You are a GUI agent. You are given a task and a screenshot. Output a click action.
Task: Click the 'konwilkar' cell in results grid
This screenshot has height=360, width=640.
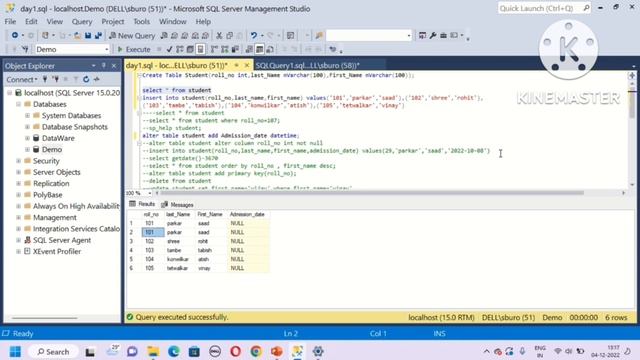178,259
